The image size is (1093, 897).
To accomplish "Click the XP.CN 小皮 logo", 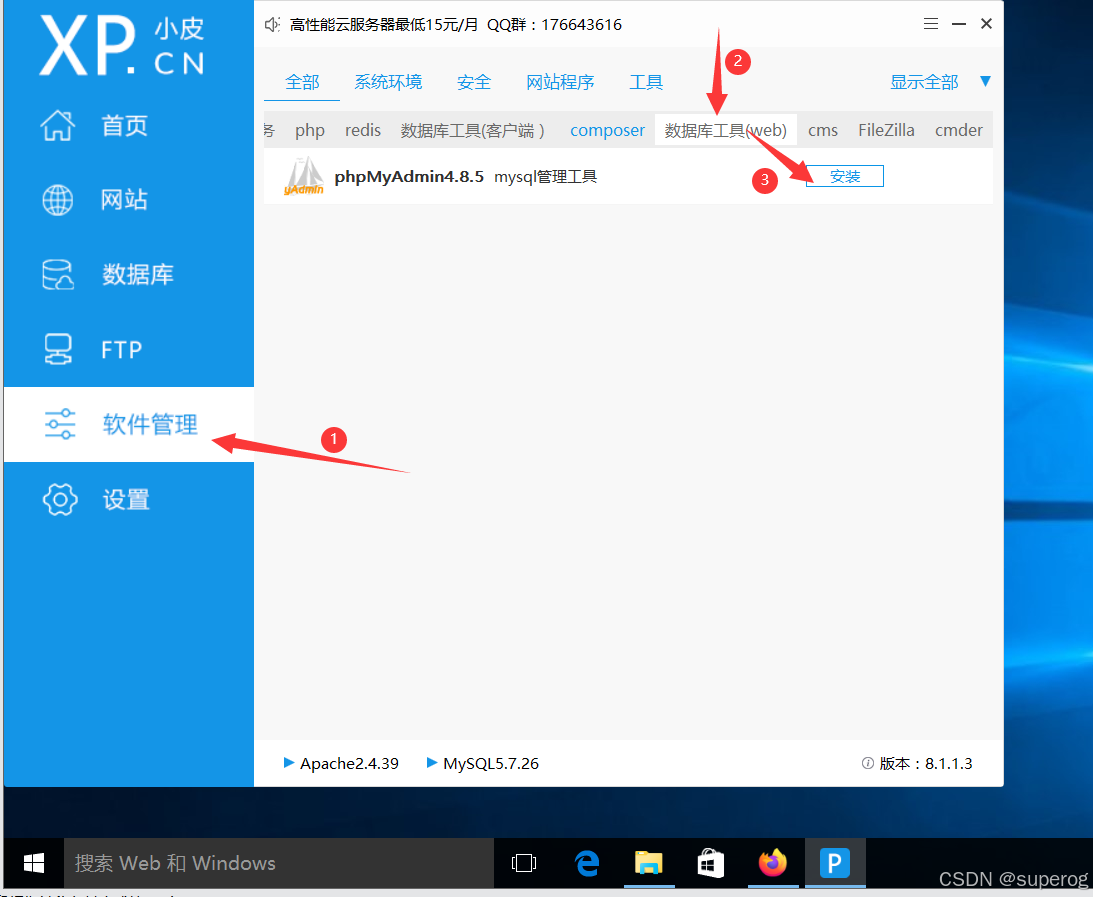I will pos(122,45).
